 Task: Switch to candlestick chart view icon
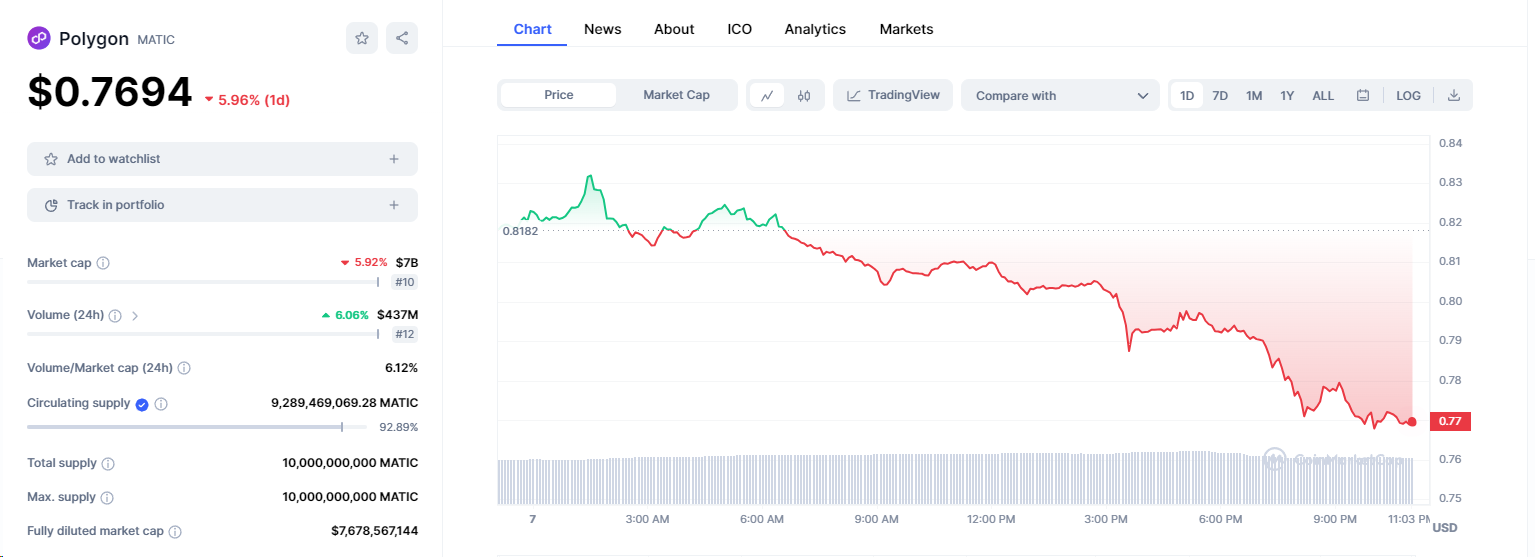[804, 96]
